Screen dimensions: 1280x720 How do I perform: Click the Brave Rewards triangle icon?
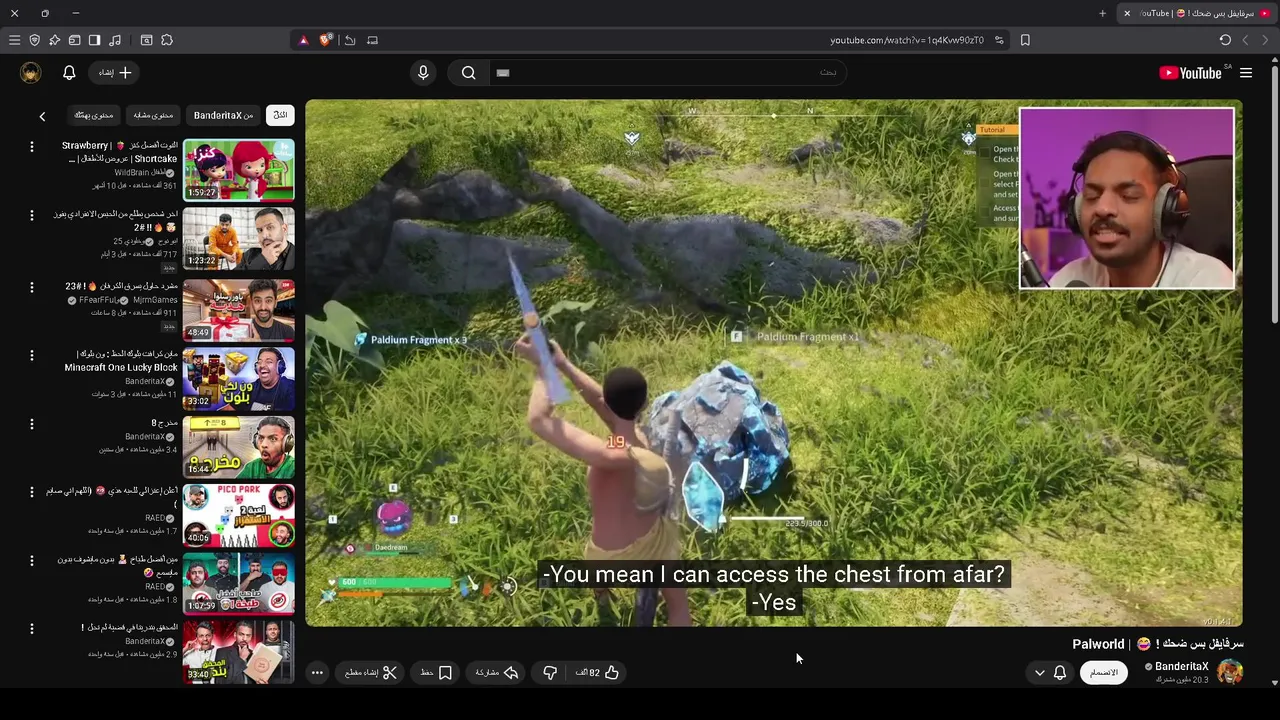[304, 40]
